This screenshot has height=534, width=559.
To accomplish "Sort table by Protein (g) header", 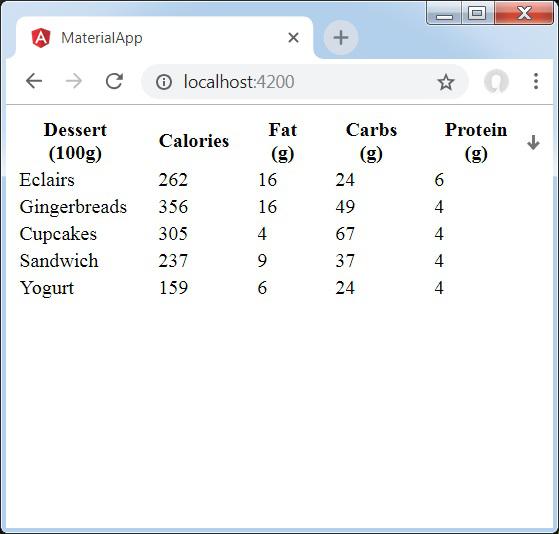I will point(476,142).
